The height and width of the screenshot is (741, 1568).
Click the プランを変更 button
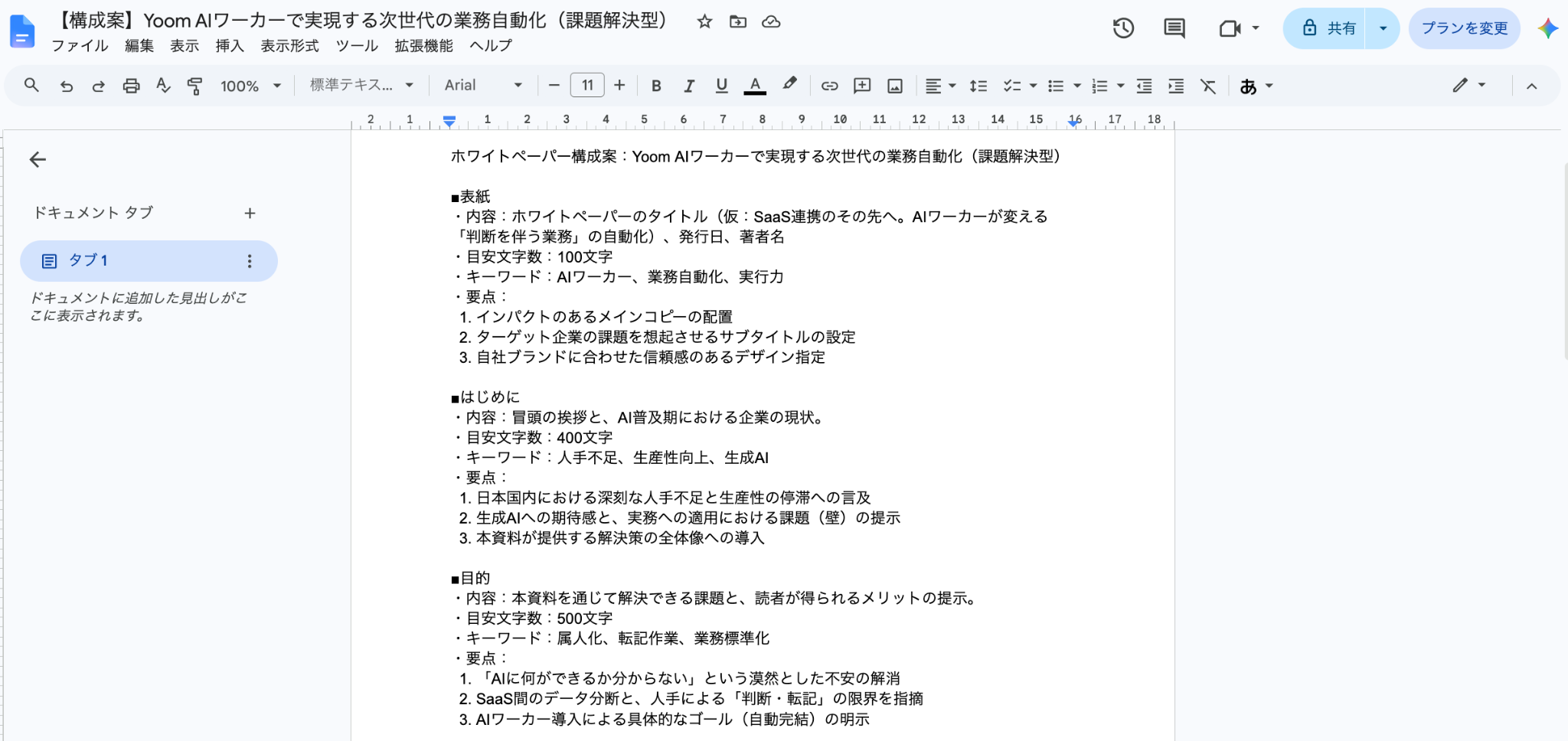pos(1464,28)
